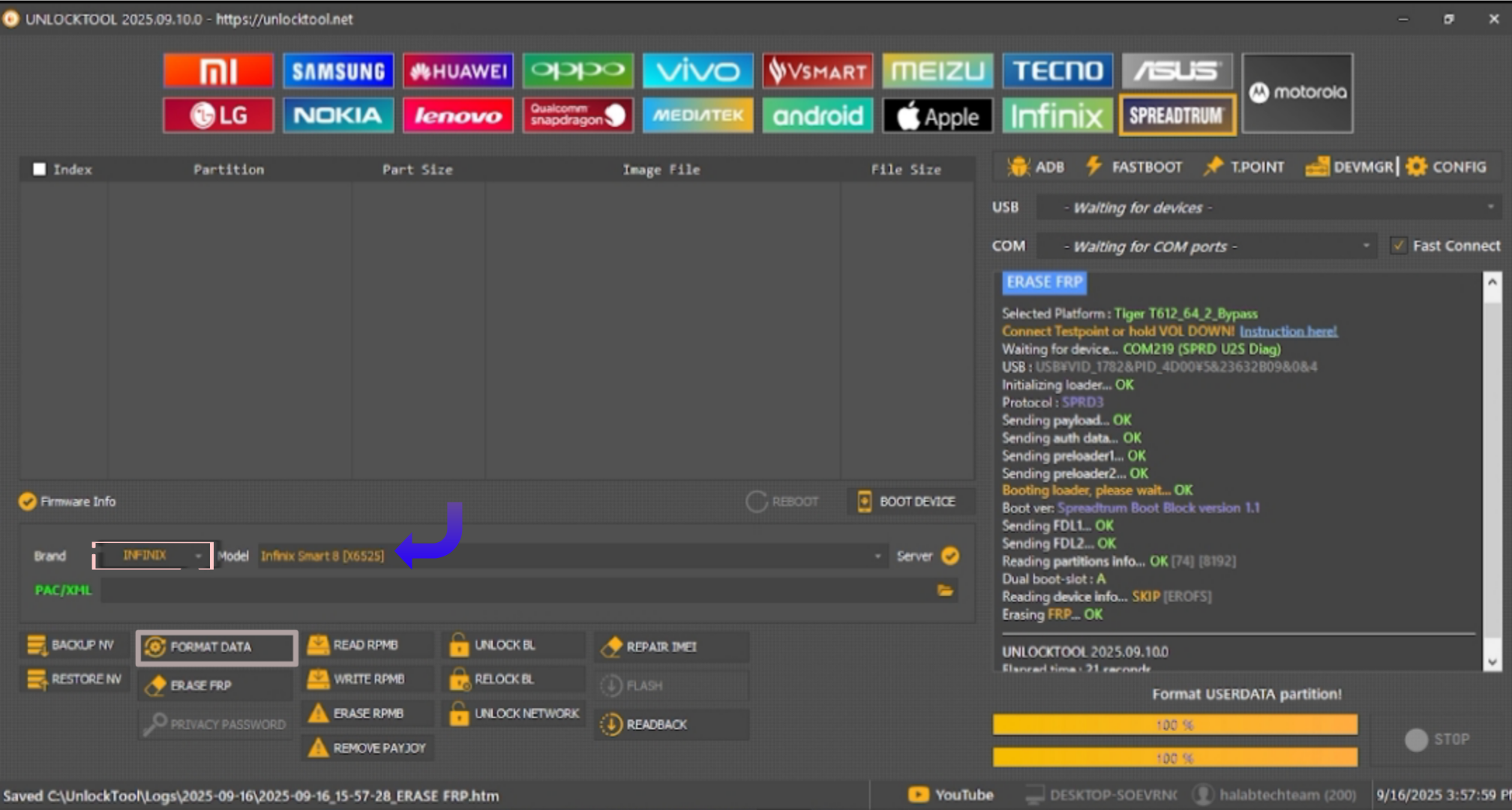The width and height of the screenshot is (1512, 810).
Task: Select the Lenovo brand logo
Action: tap(458, 115)
